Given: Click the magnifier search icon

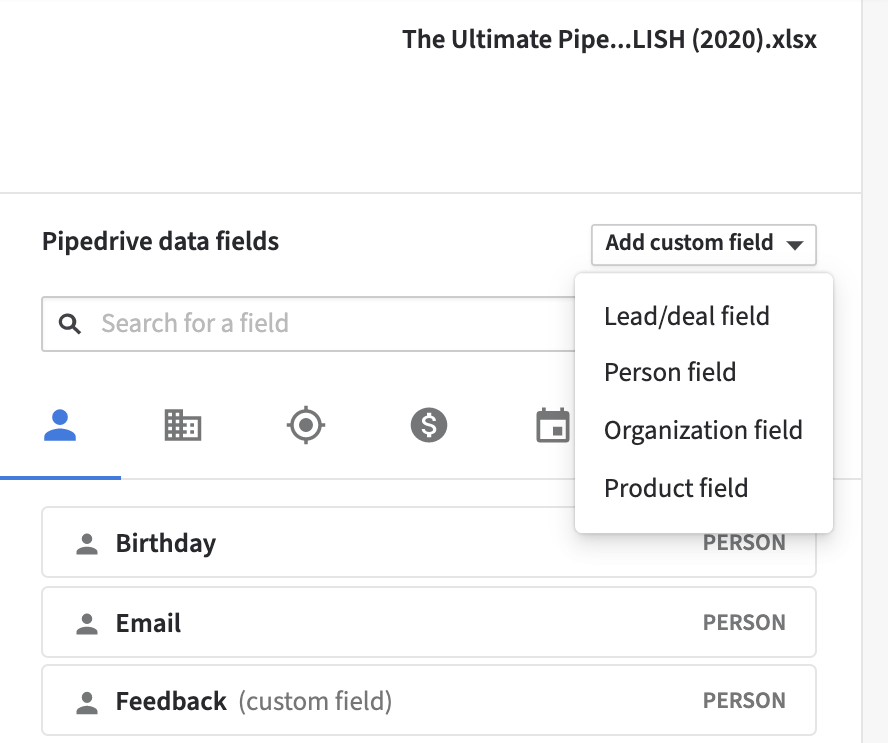Looking at the screenshot, I should point(69,324).
